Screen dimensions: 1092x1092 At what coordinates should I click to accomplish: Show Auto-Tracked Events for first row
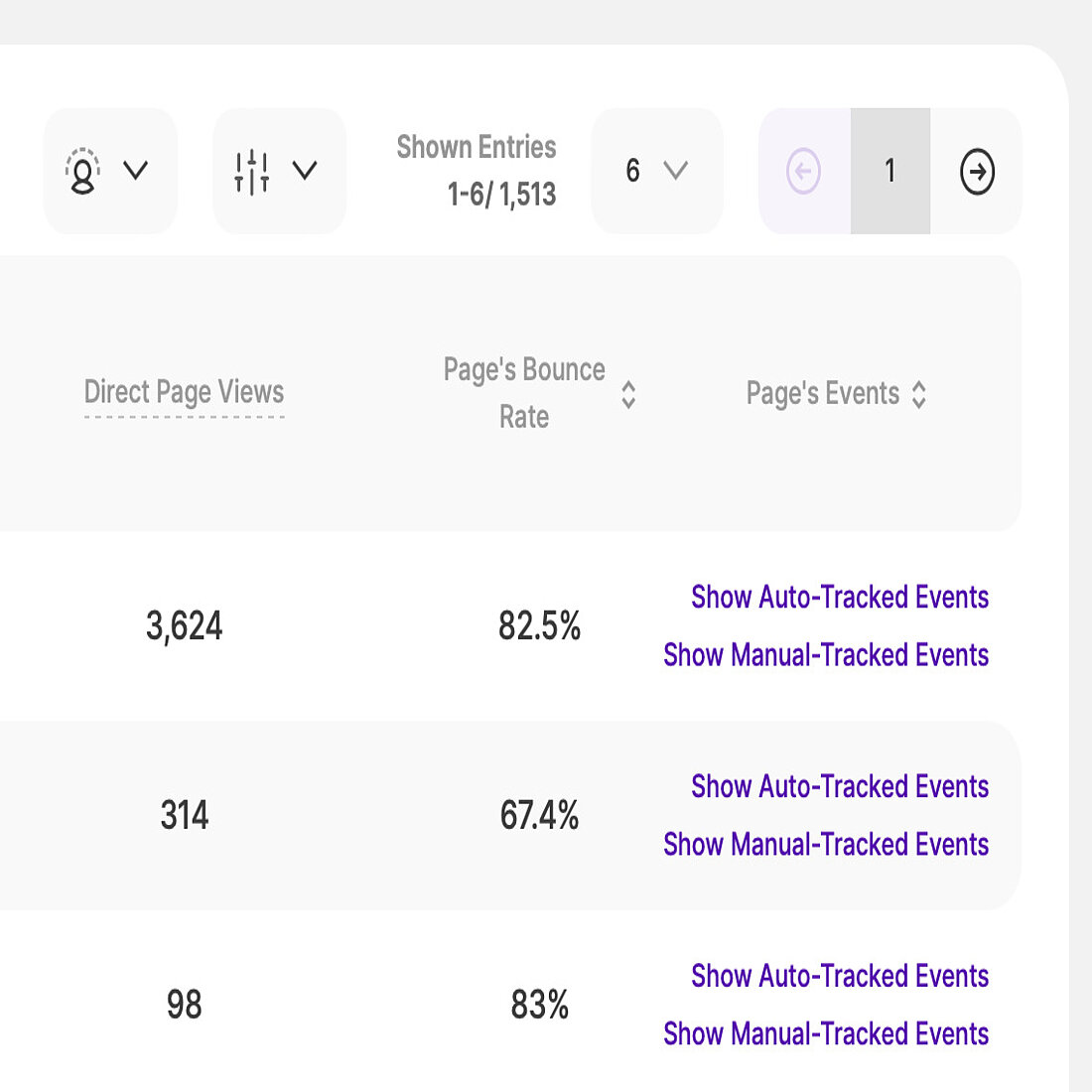(x=839, y=597)
